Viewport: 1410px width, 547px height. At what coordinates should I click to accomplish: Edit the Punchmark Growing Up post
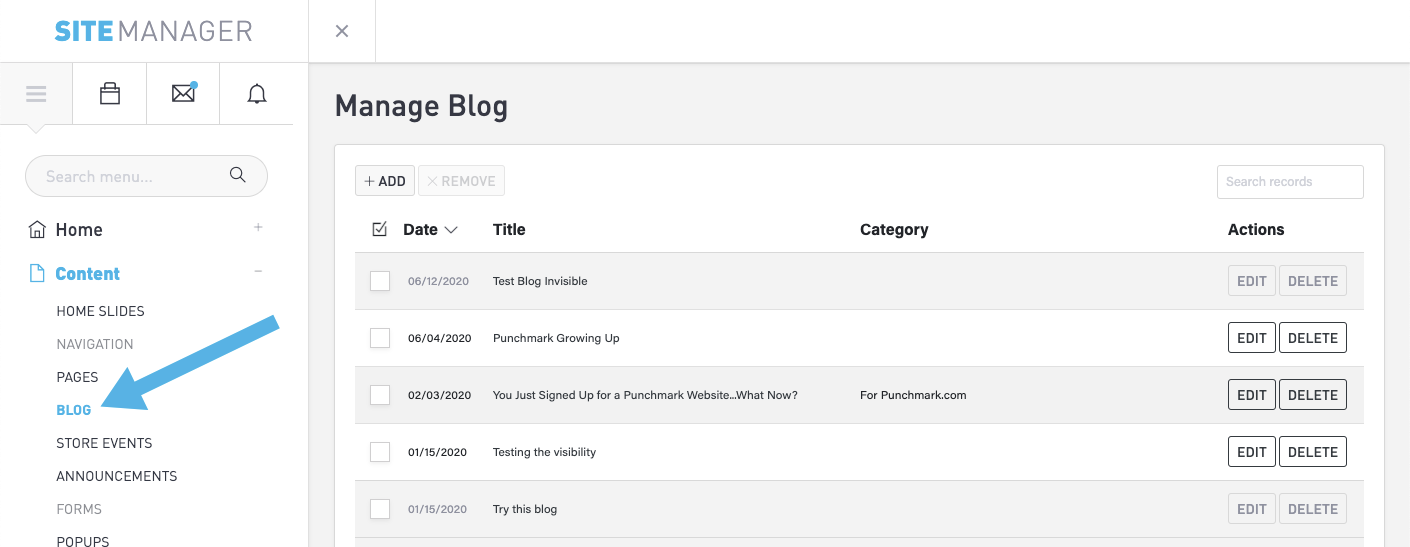1251,338
